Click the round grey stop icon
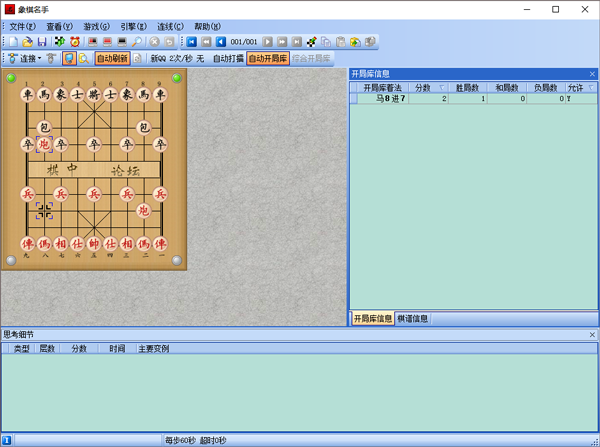Viewport: 600px width, 447px height. [x=154, y=42]
